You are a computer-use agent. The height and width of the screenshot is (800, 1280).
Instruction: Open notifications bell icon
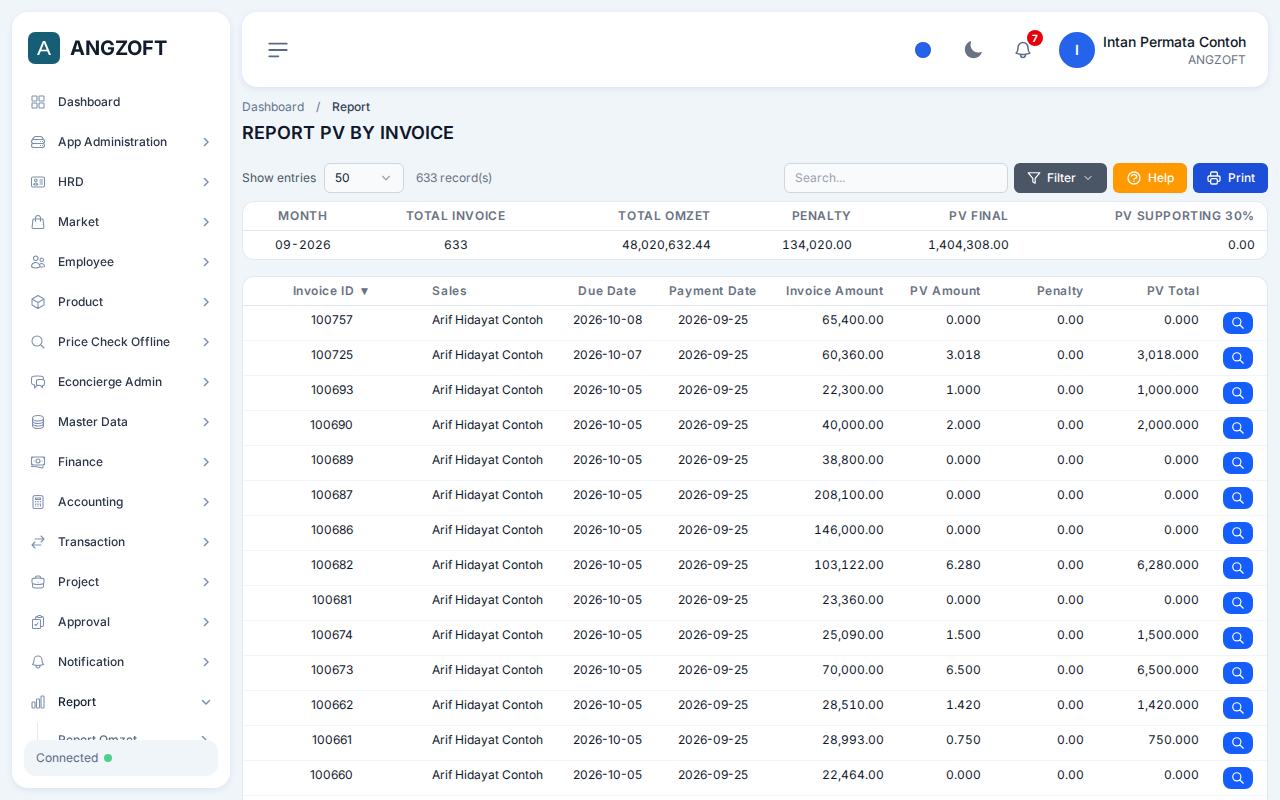click(x=1023, y=50)
